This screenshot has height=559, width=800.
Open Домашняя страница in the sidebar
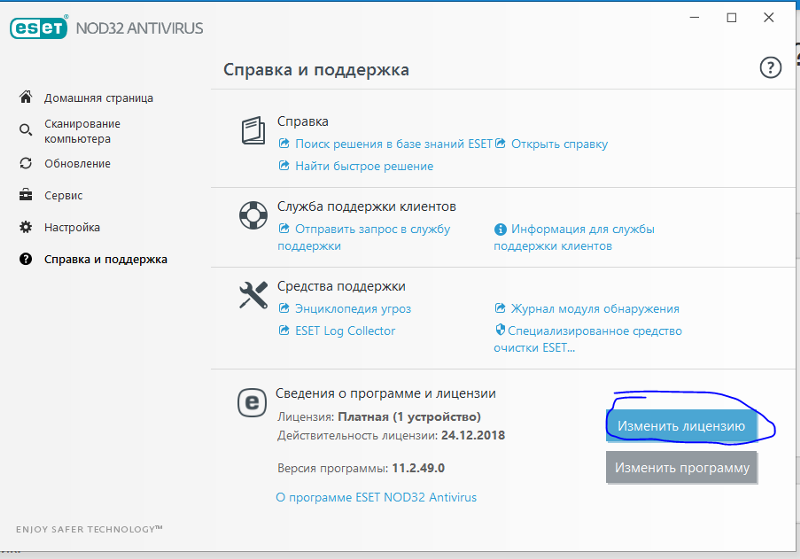[98, 98]
